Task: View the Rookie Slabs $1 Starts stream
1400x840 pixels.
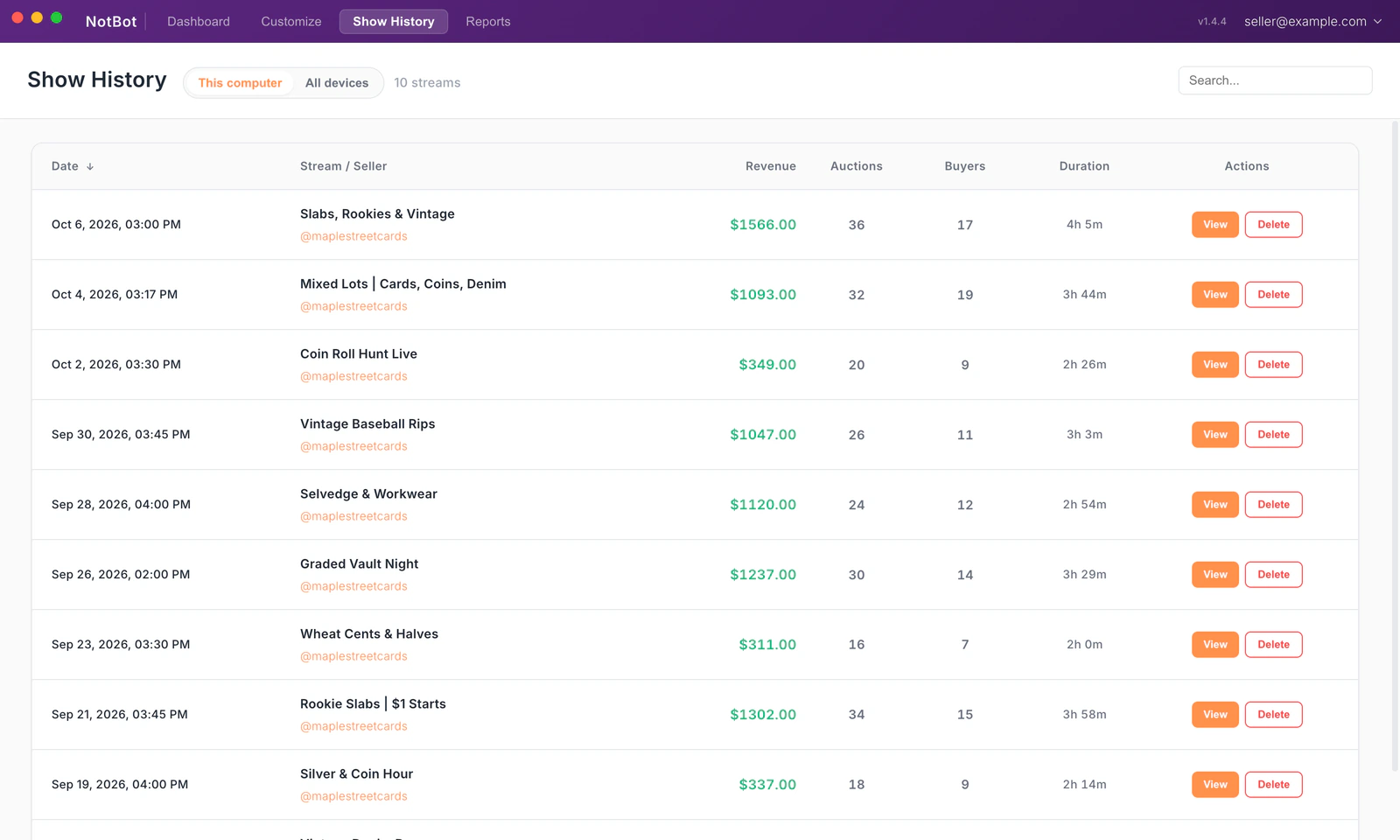Action: [1215, 715]
